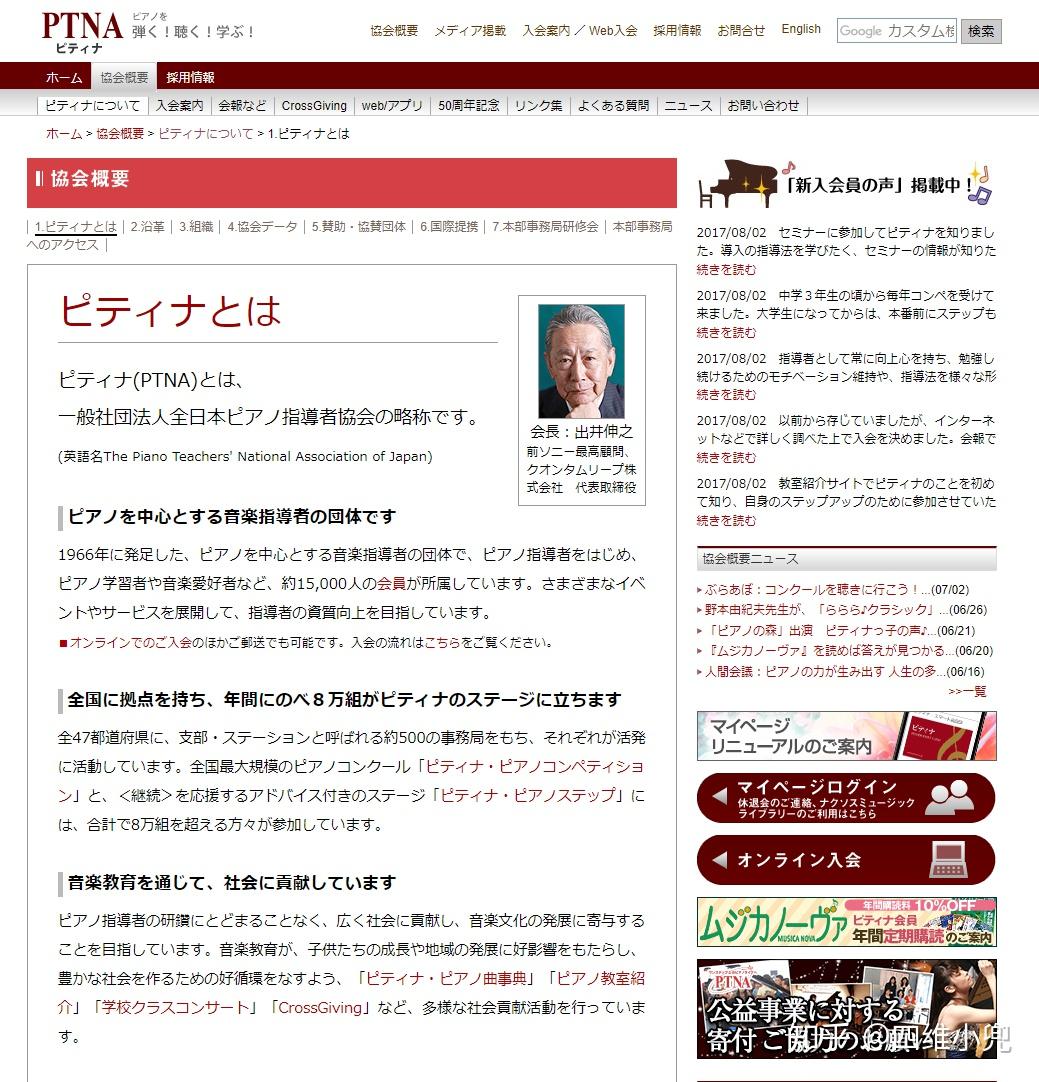The width and height of the screenshot is (1039, 1082).
Task: Click ホーム in the breadcrumb
Action: [x=64, y=134]
